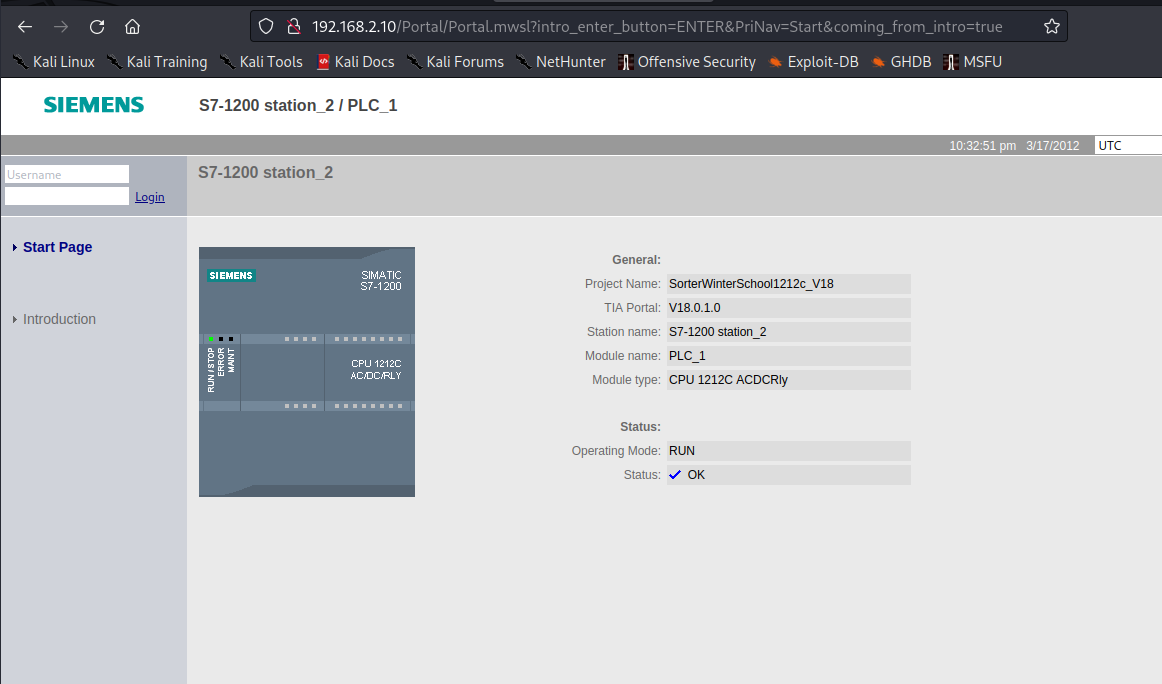This screenshot has width=1162, height=684.
Task: Open the Offensive Security bookmark
Action: [x=687, y=62]
